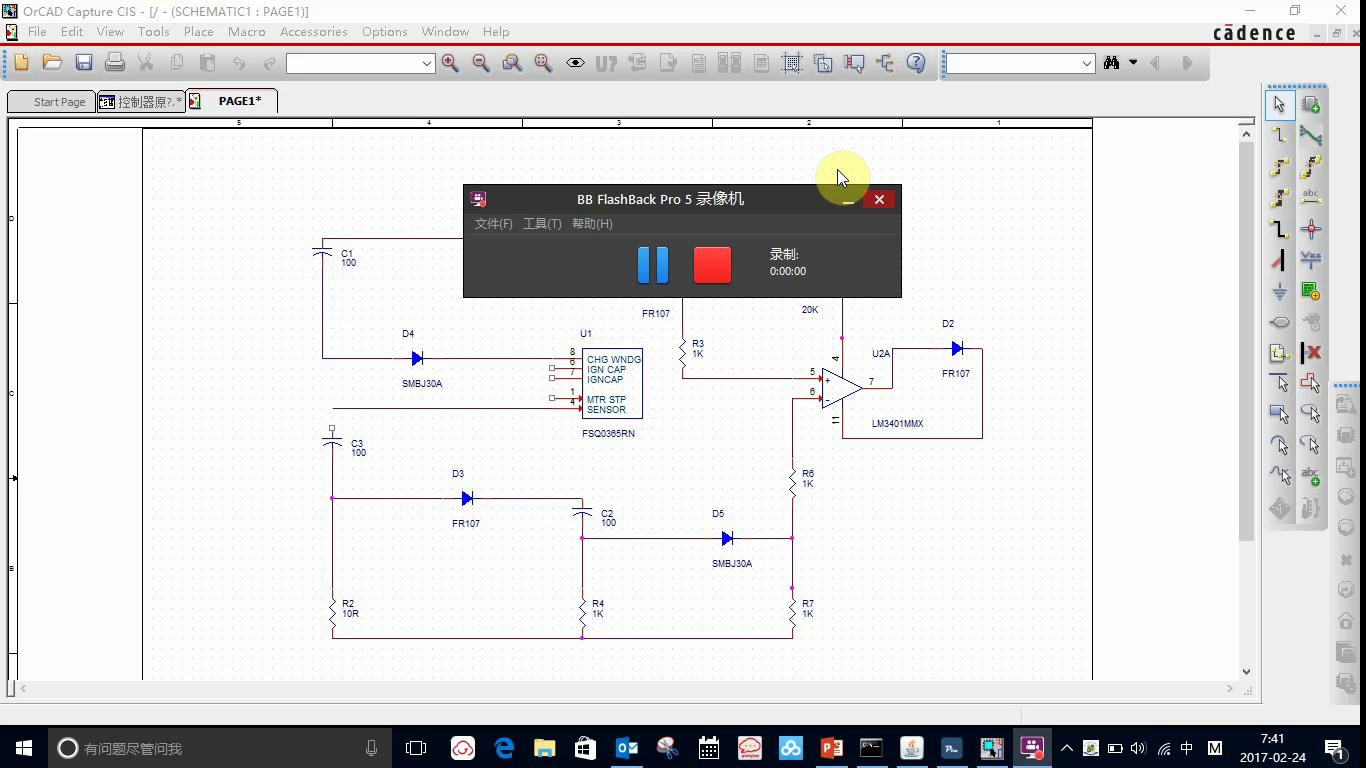Open the project manager hierarchy icon
Screen dimensions: 1366x768
coord(885,63)
